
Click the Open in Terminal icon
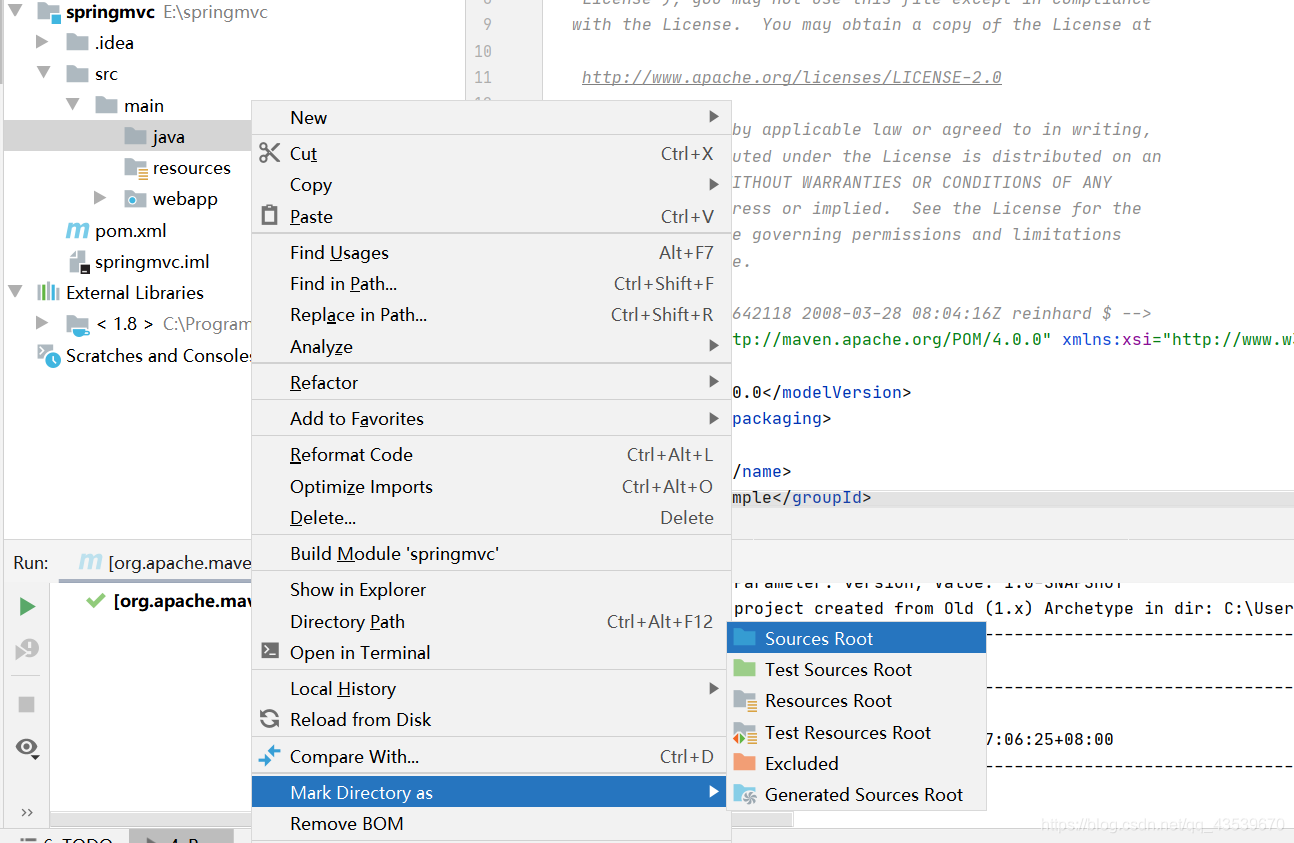tap(269, 651)
